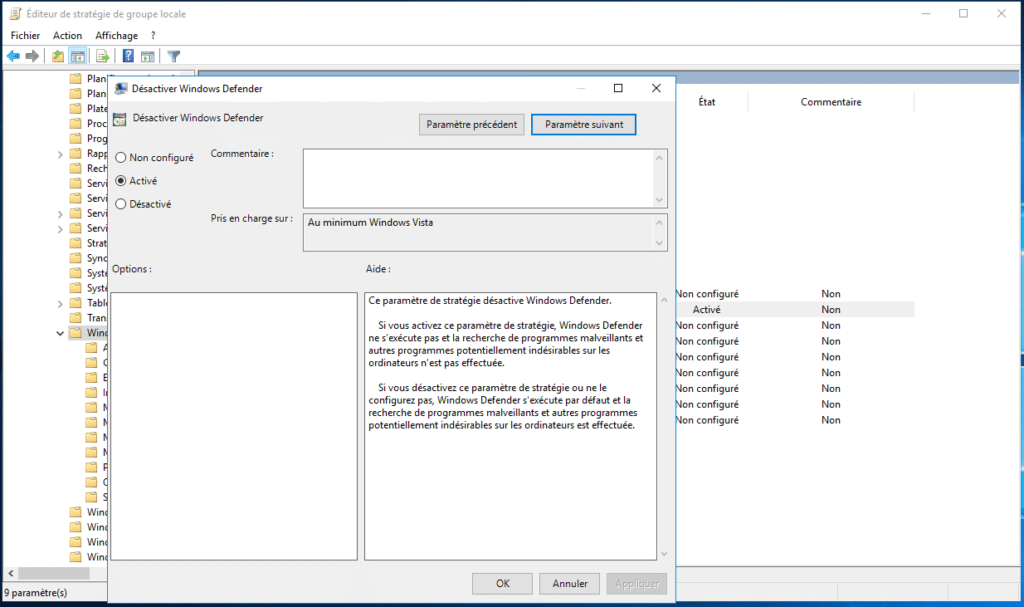Click the Paramètre suivant button

pyautogui.click(x=584, y=125)
